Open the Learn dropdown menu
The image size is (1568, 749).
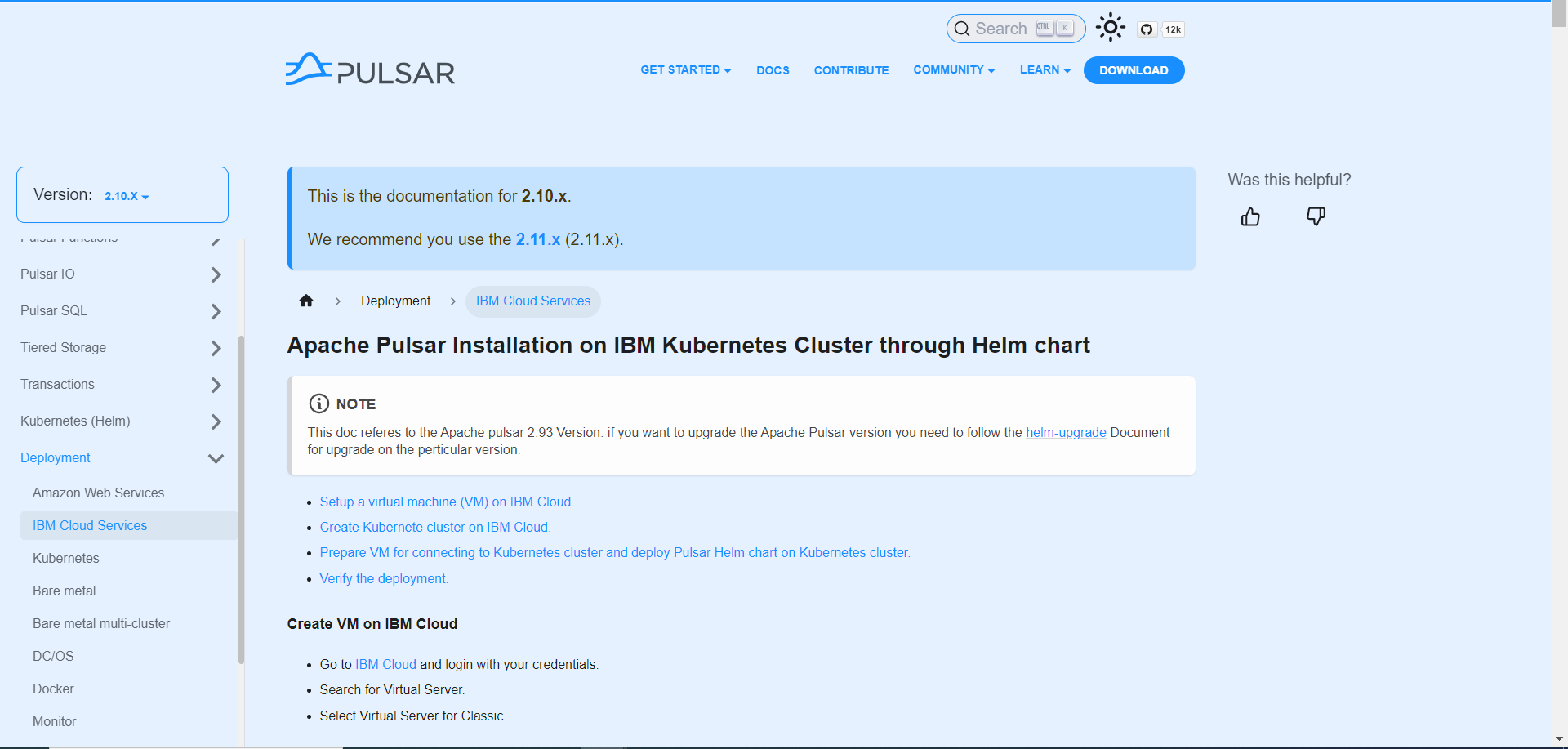coord(1045,70)
